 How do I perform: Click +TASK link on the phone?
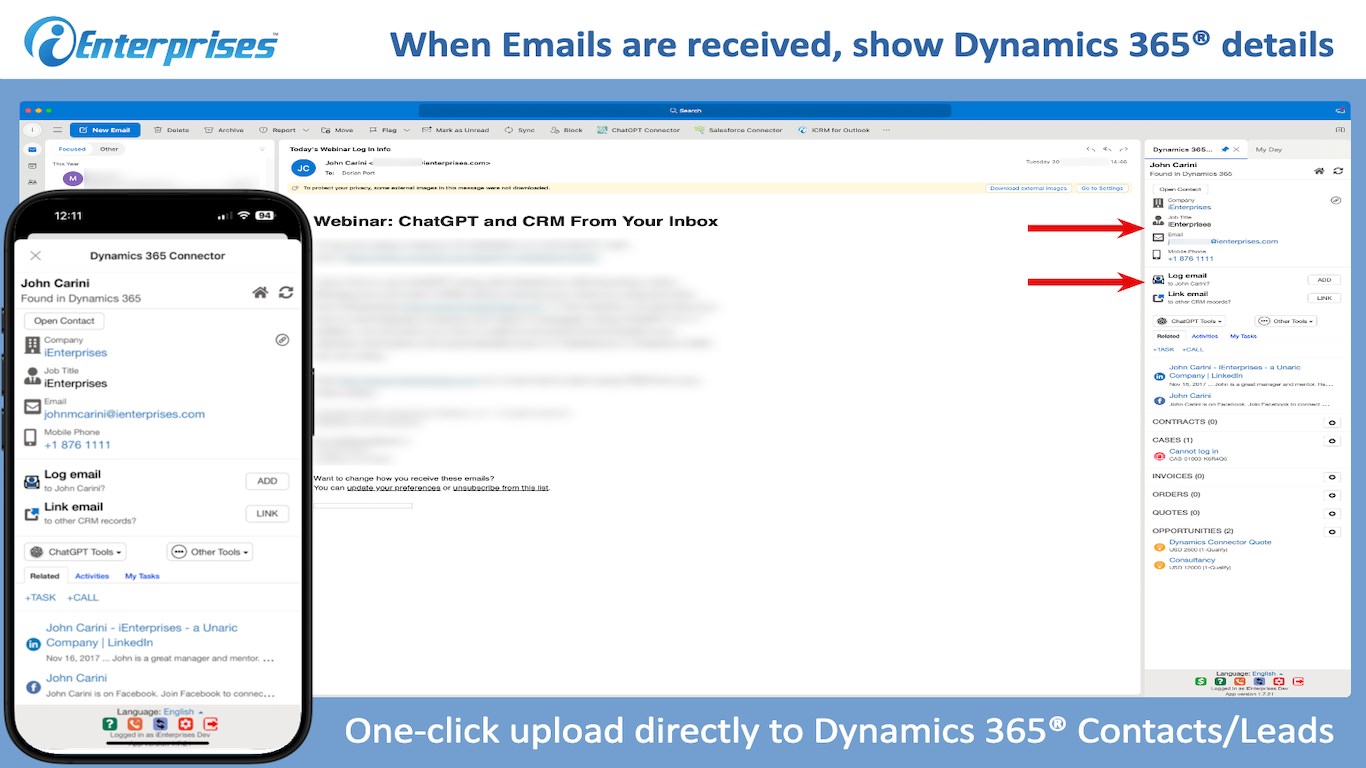[41, 597]
